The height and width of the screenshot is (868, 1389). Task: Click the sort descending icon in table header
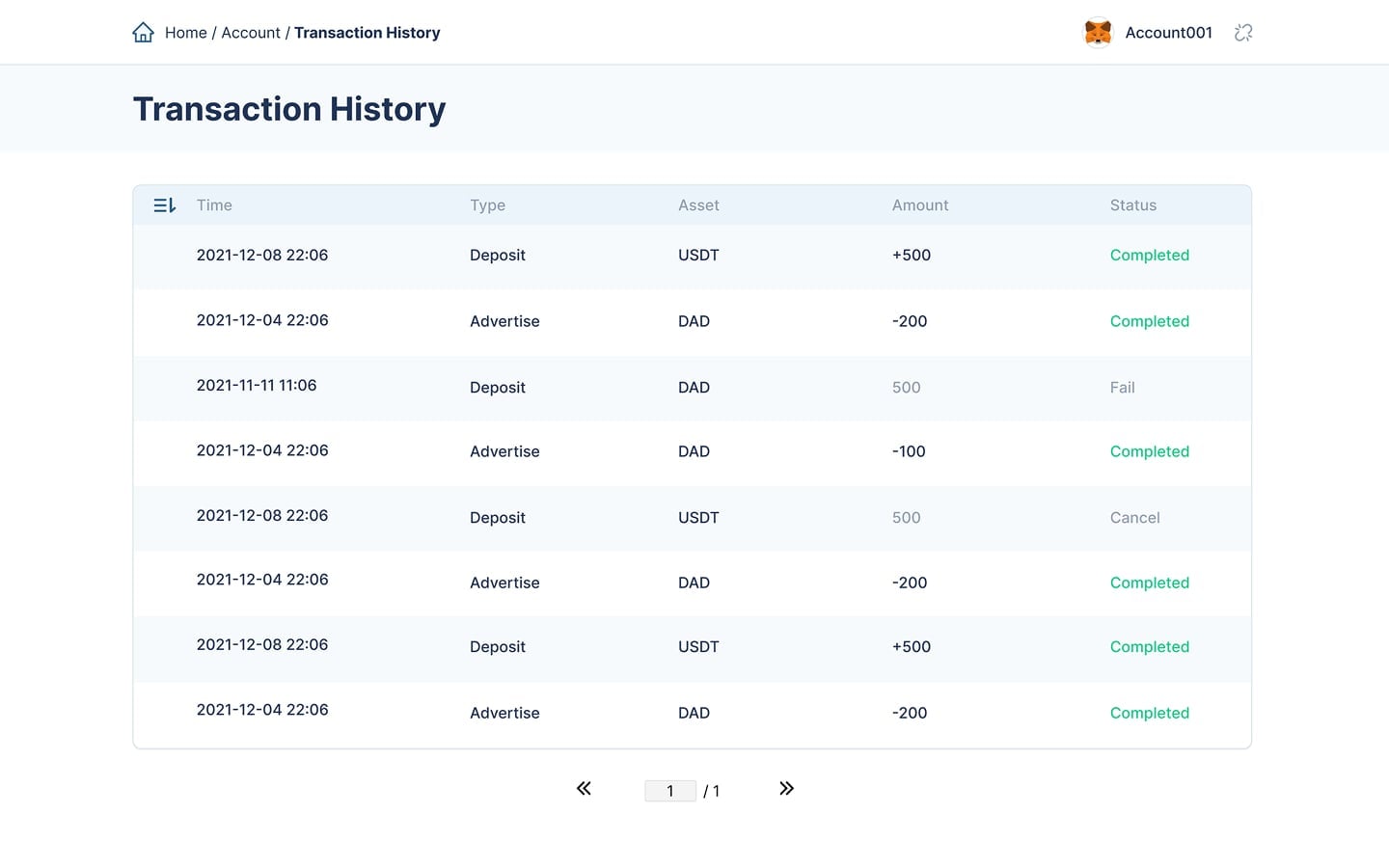click(165, 205)
